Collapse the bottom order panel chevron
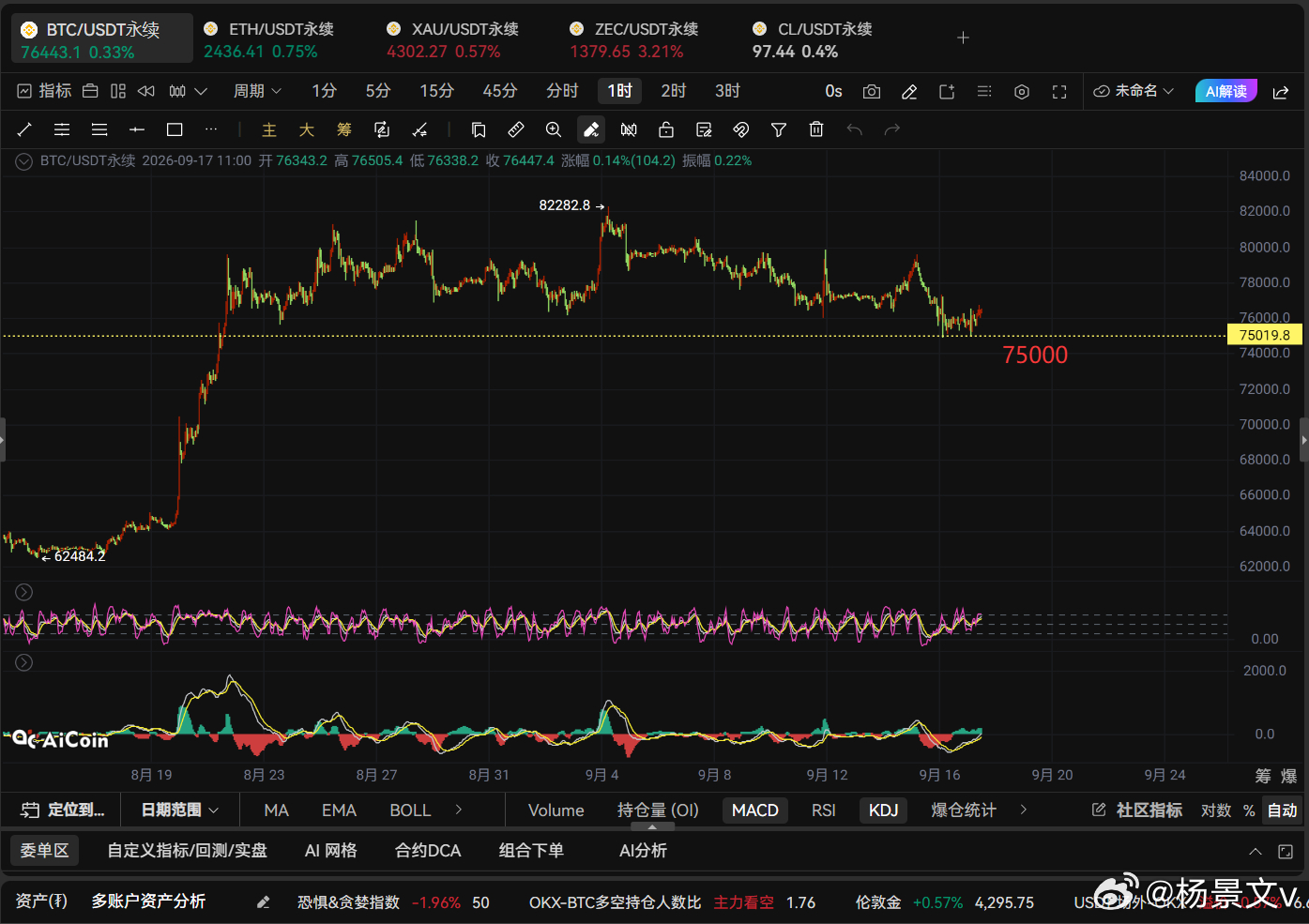 1256,852
